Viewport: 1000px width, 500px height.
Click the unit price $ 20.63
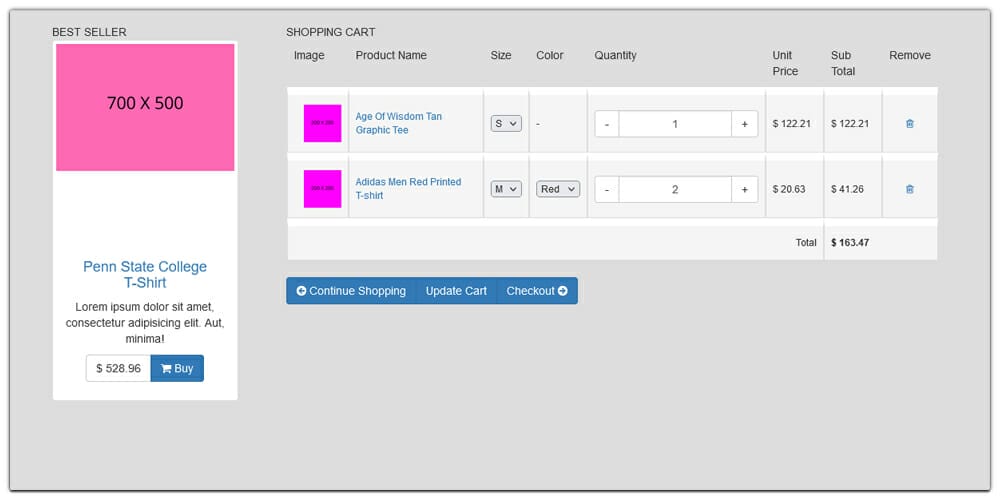[789, 189]
